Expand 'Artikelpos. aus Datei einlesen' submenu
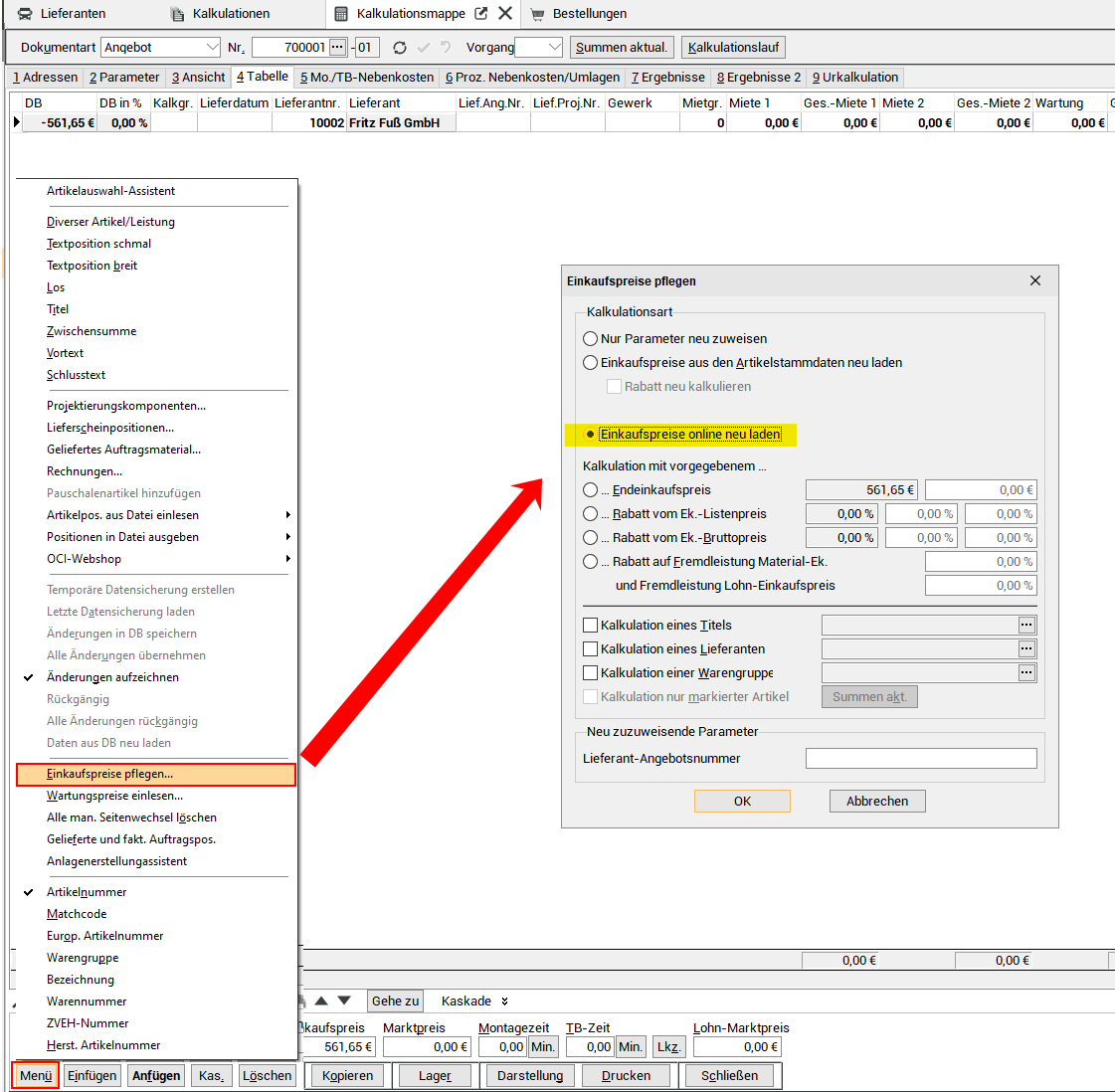Image resolution: width=1115 pixels, height=1092 pixels. pos(288,515)
